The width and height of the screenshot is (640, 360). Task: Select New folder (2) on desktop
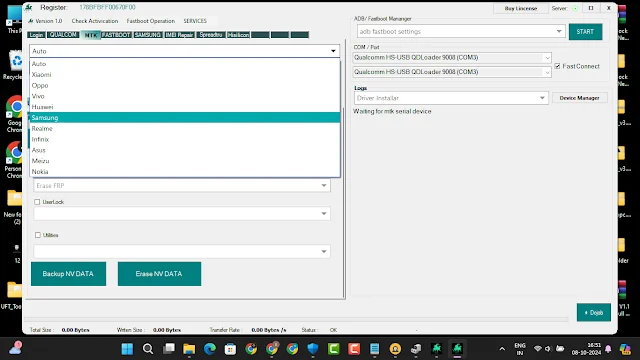pyautogui.click(x=15, y=207)
